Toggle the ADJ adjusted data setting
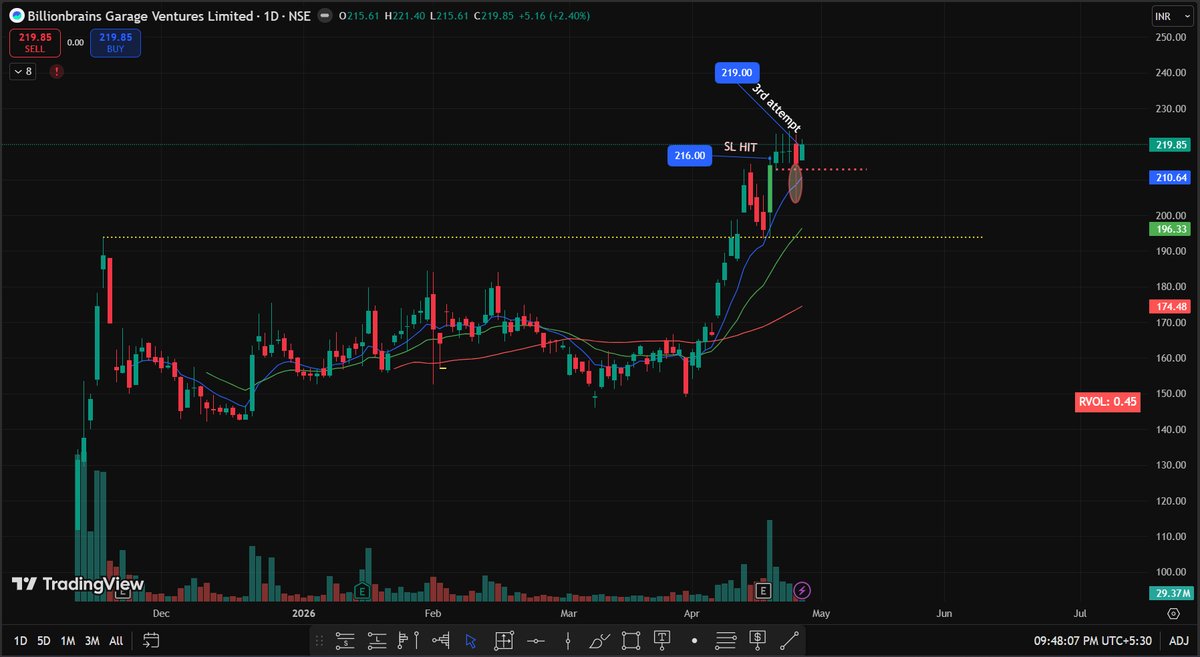Screen dimensions: 1200x657 tap(1179, 639)
